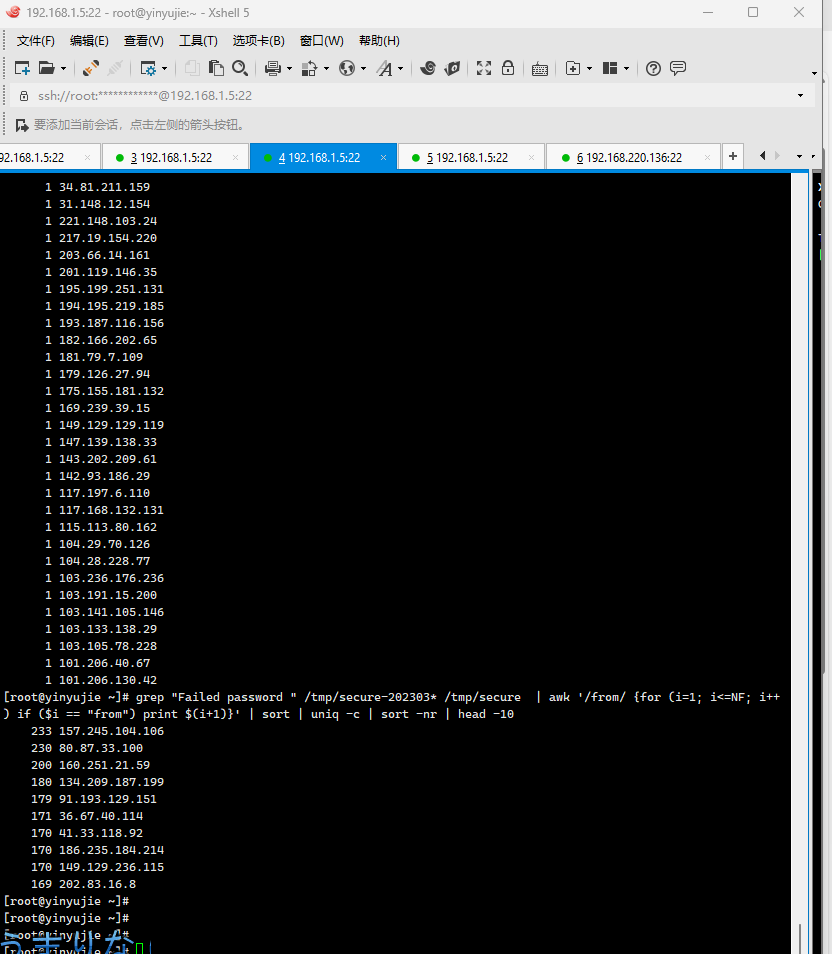The image size is (832, 954).
Task: Click the New session icon
Action: [x=22, y=68]
